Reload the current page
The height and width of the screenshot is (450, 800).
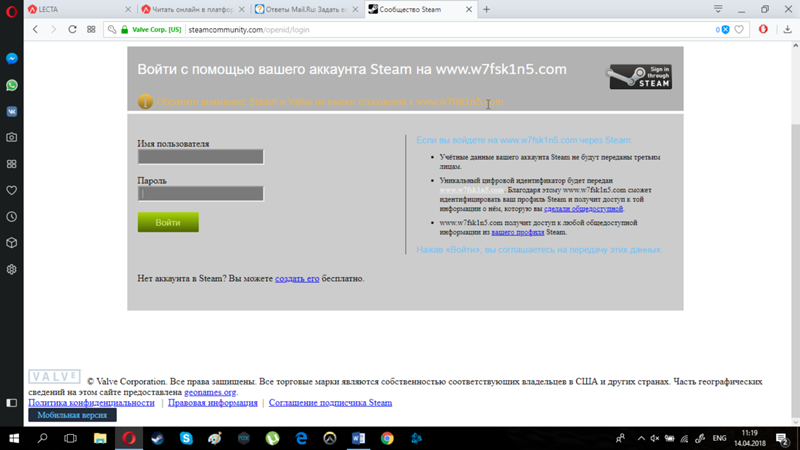tap(72, 30)
